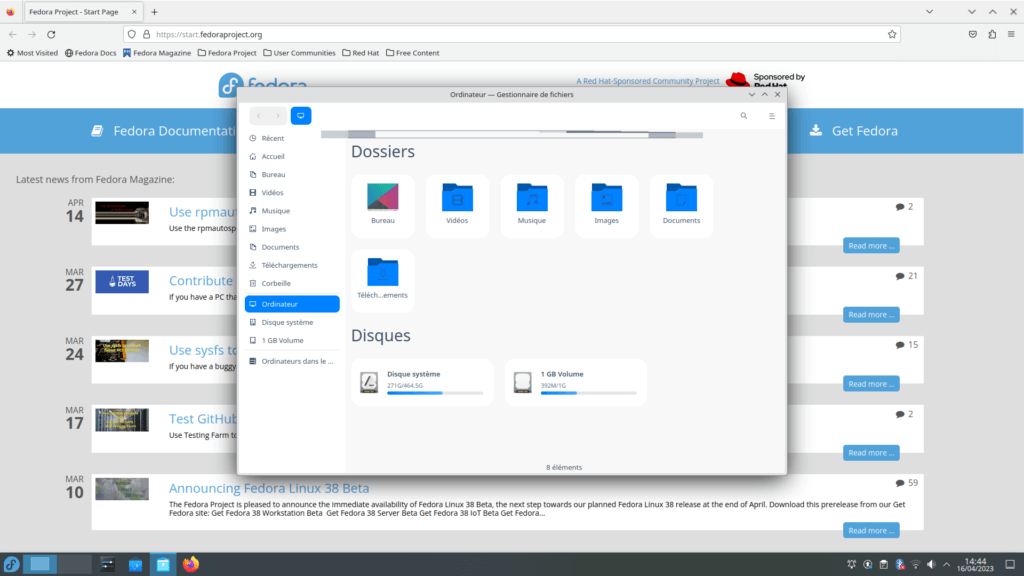Open User Communities bookmarks folder

[x=299, y=53]
